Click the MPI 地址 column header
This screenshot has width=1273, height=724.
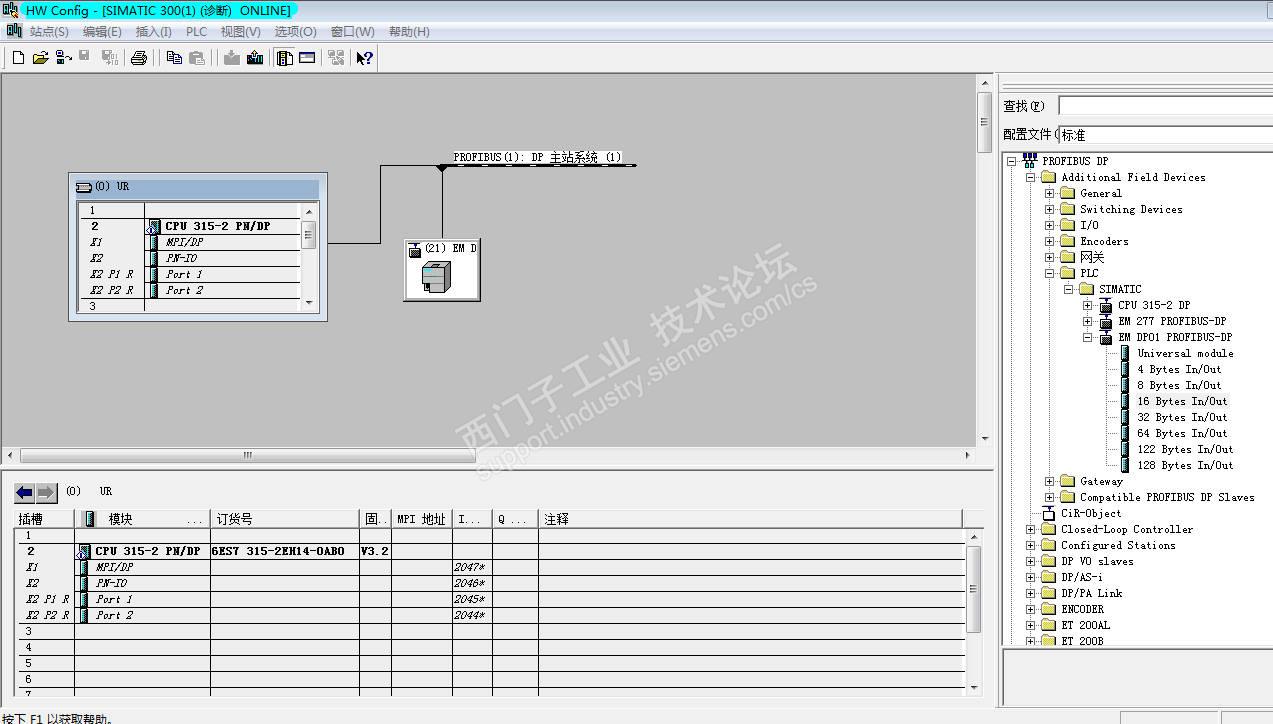pyautogui.click(x=422, y=519)
